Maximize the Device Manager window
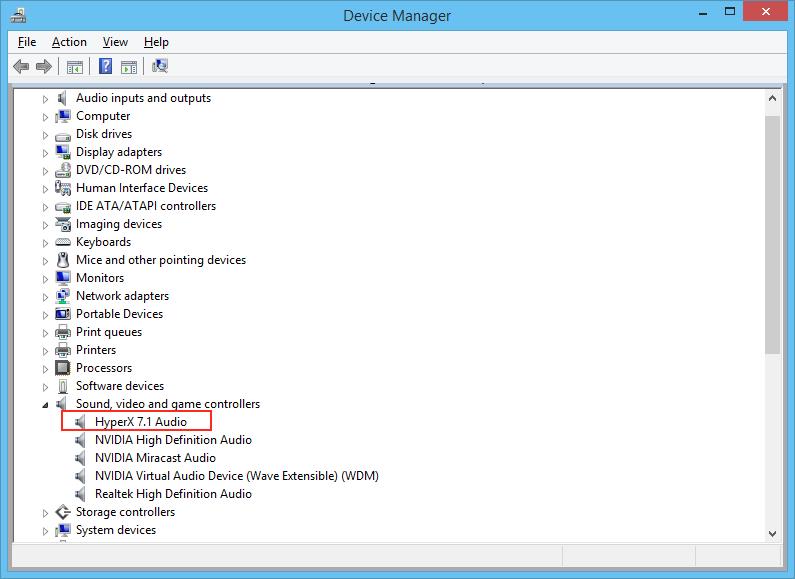795x579 pixels. 730,12
